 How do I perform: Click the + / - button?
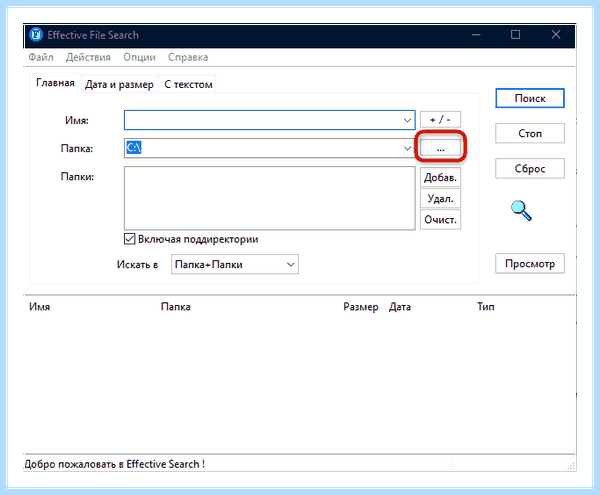click(440, 120)
